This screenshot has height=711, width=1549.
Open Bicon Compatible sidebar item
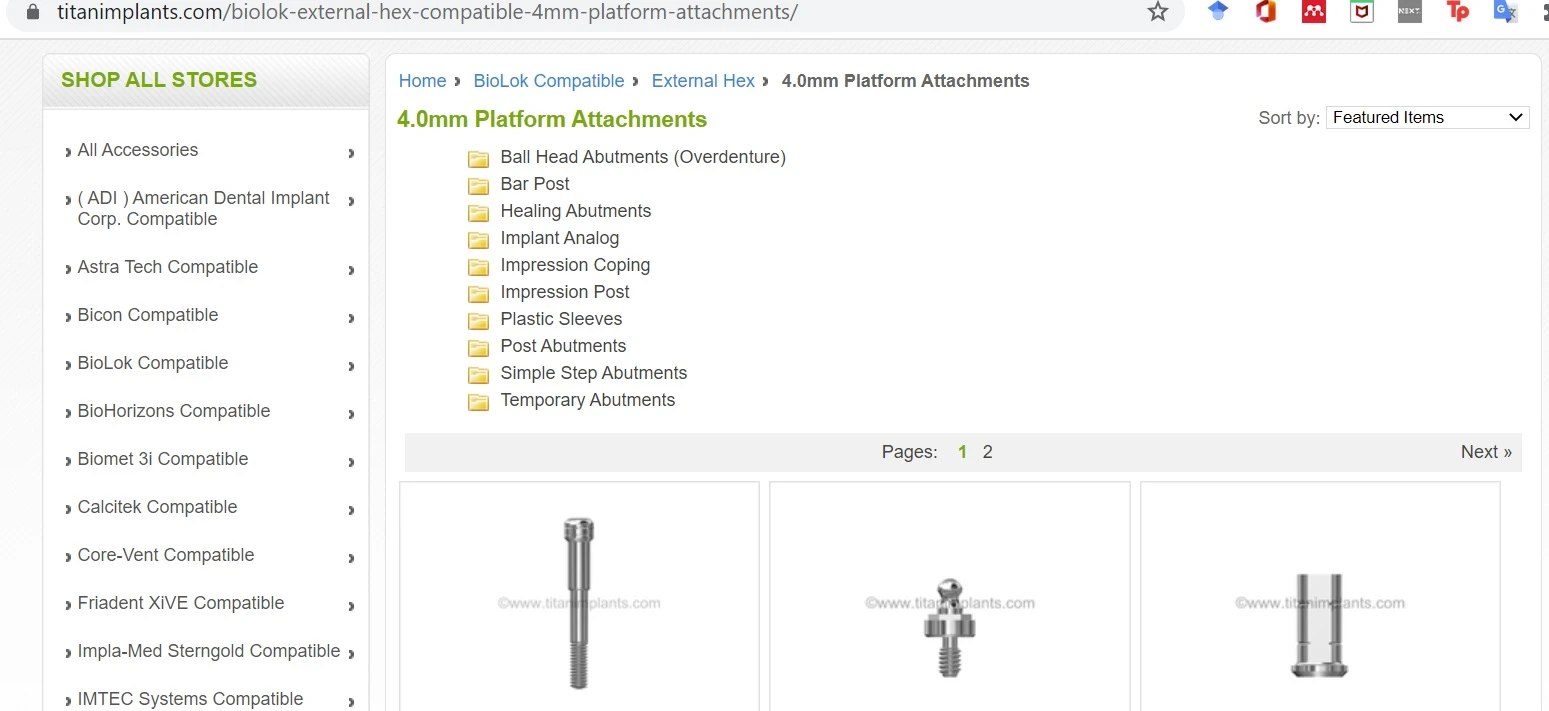coord(148,315)
